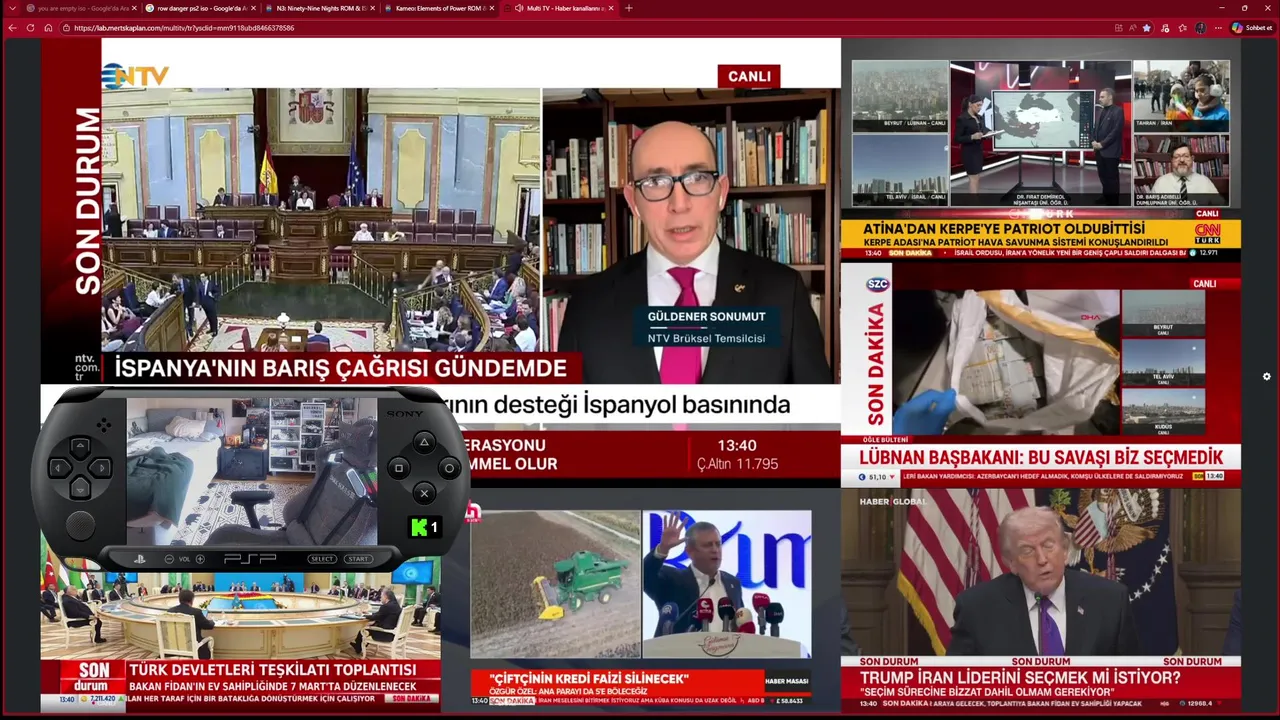
Task: Open the user profile avatar
Action: [1200, 28]
